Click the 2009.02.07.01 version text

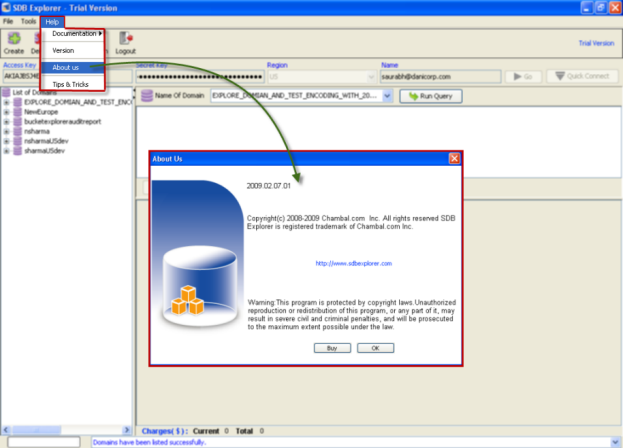[x=269, y=186]
